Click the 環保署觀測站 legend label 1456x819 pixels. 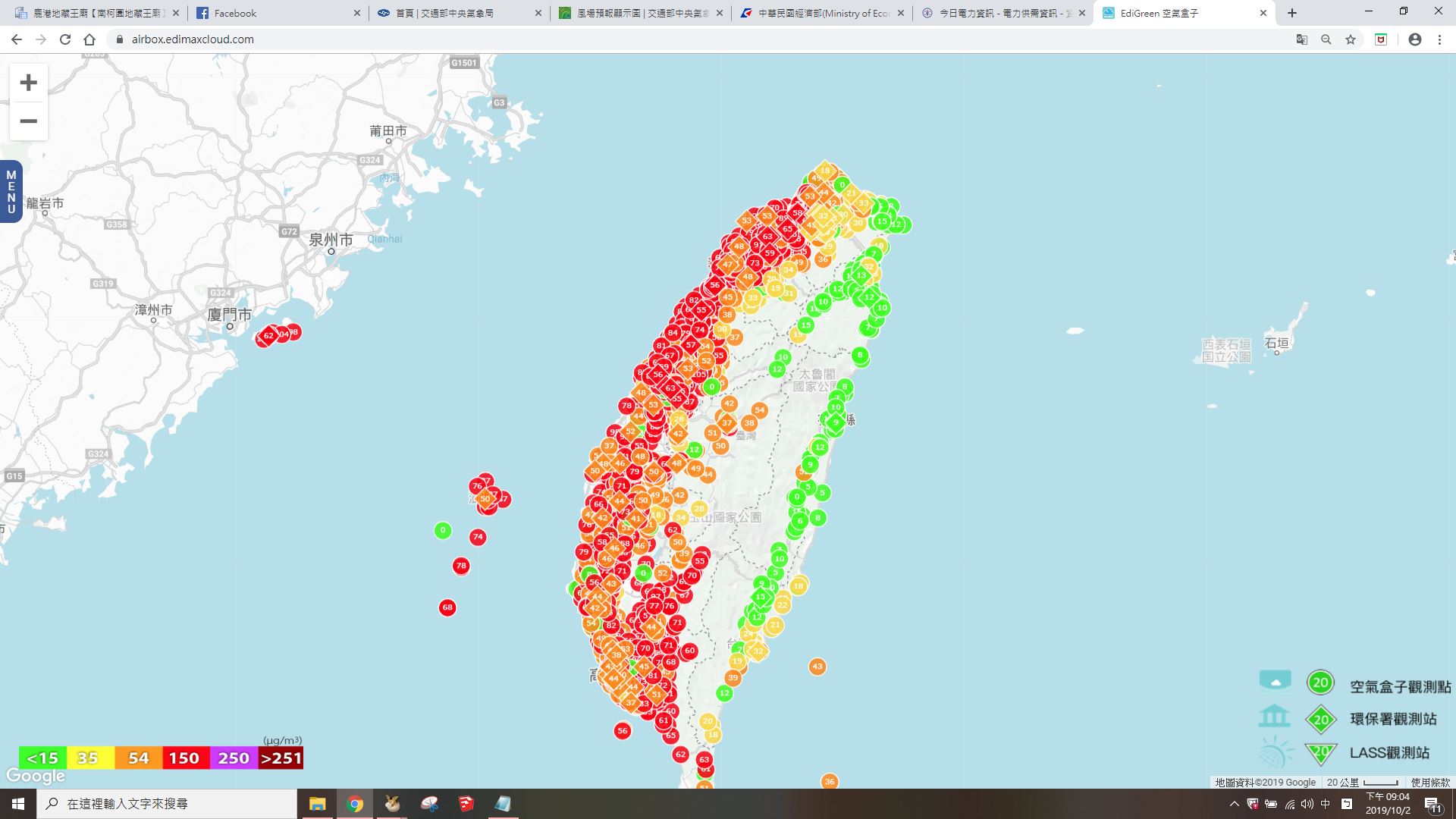coord(1393,719)
